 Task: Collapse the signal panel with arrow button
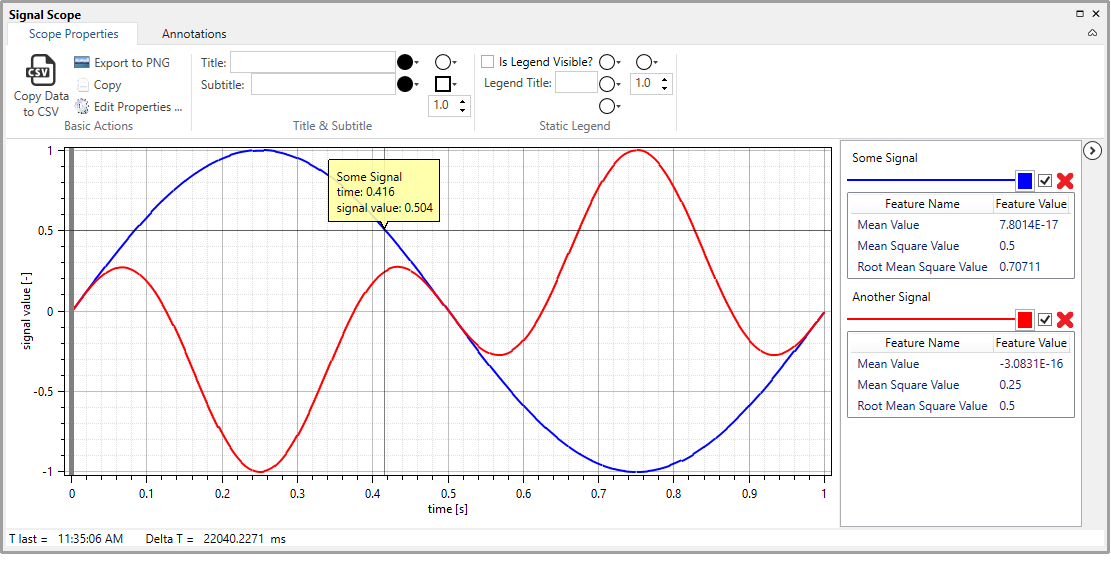pyautogui.click(x=1092, y=151)
